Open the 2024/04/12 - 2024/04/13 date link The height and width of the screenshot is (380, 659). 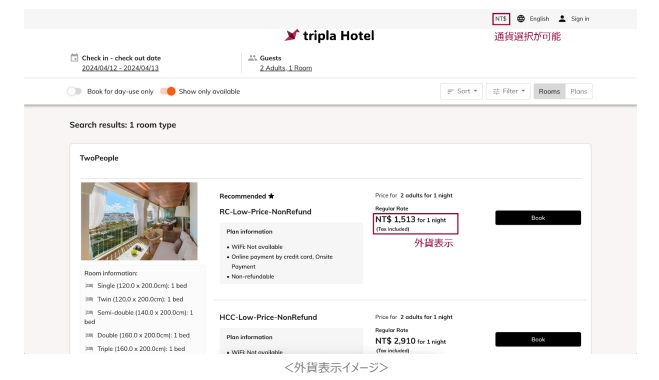pos(120,68)
